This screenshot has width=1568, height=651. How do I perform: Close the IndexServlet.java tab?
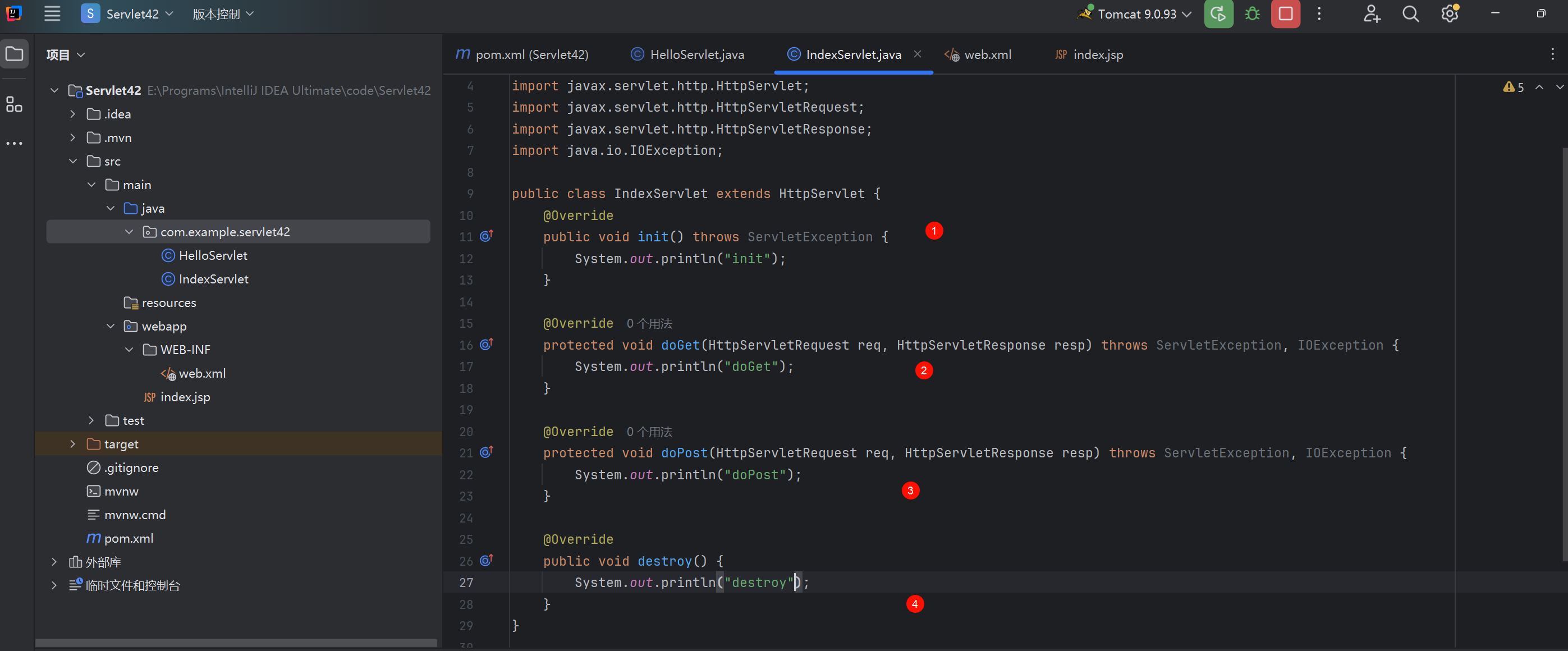tap(916, 54)
